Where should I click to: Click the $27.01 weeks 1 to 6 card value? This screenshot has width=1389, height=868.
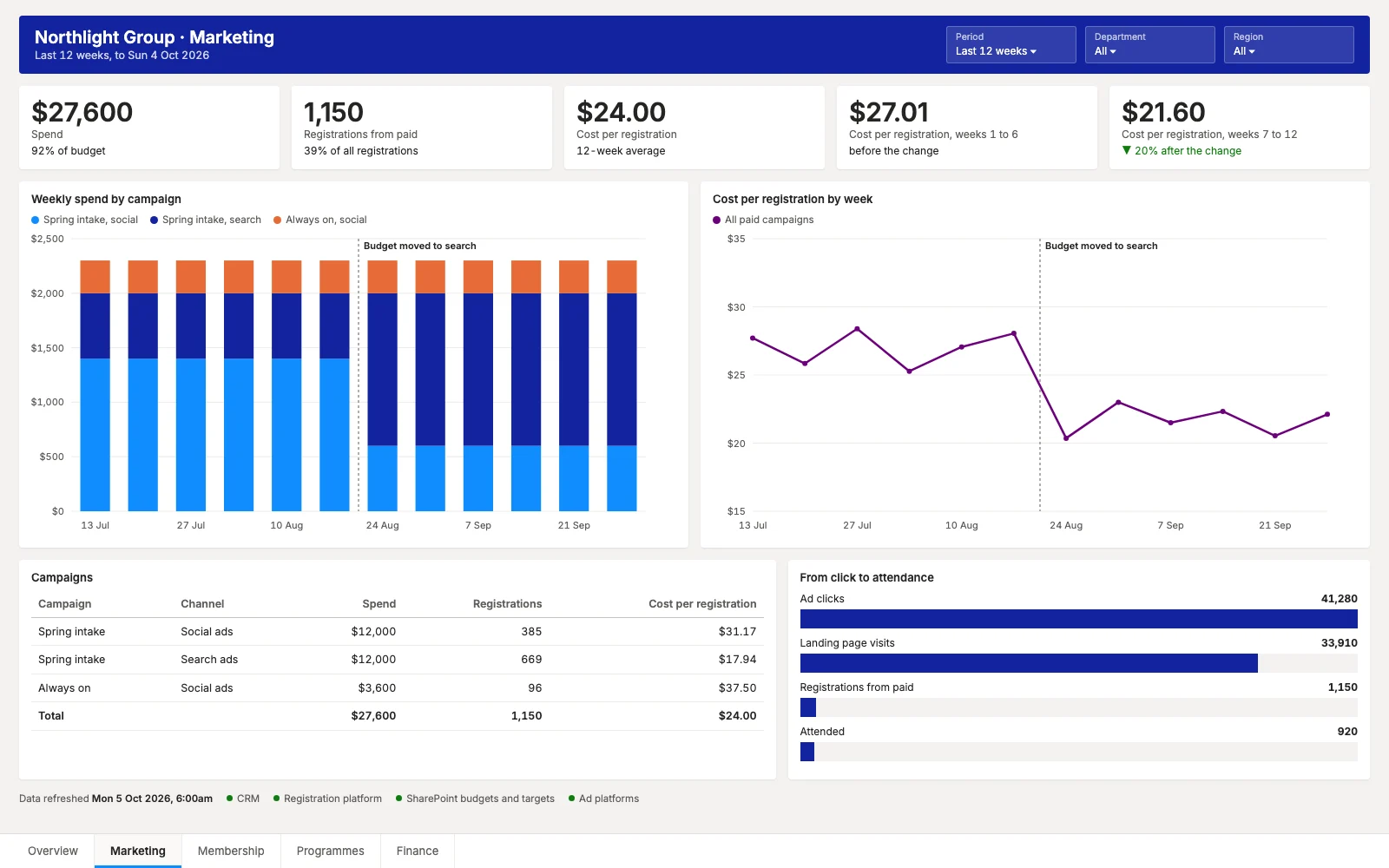click(x=889, y=112)
